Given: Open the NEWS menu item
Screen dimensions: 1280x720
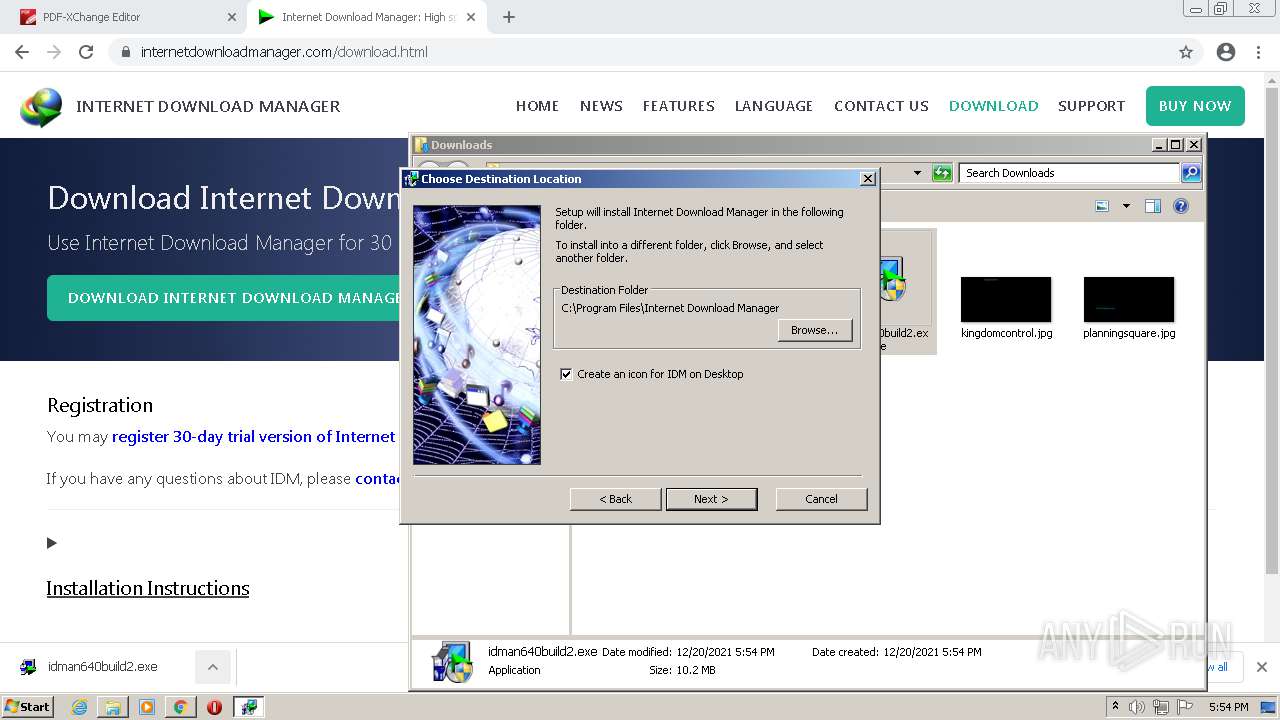Looking at the screenshot, I should (x=601, y=106).
